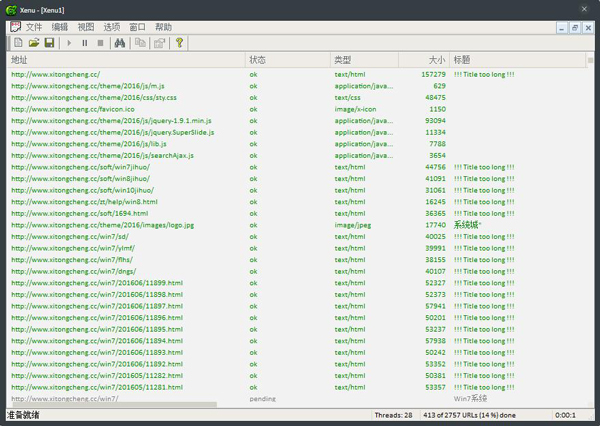The width and height of the screenshot is (600, 426).
Task: Minimize the inner Xenu1 document window
Action: (562, 28)
